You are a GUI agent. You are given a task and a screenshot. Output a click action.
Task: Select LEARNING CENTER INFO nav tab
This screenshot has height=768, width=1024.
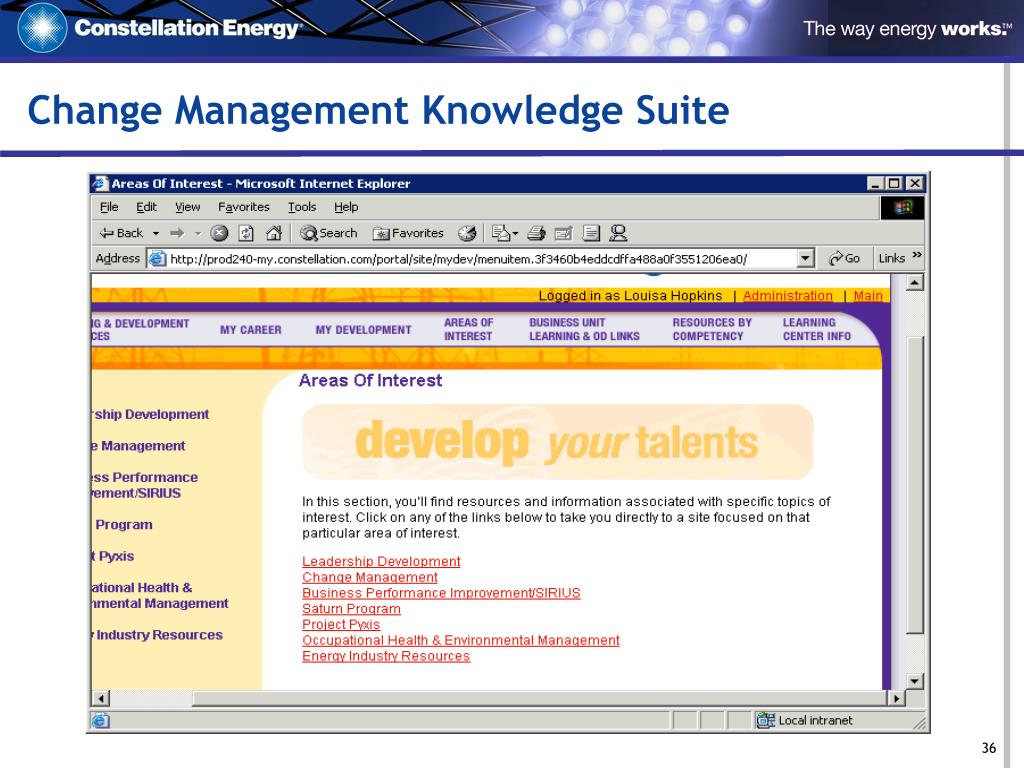tap(817, 329)
